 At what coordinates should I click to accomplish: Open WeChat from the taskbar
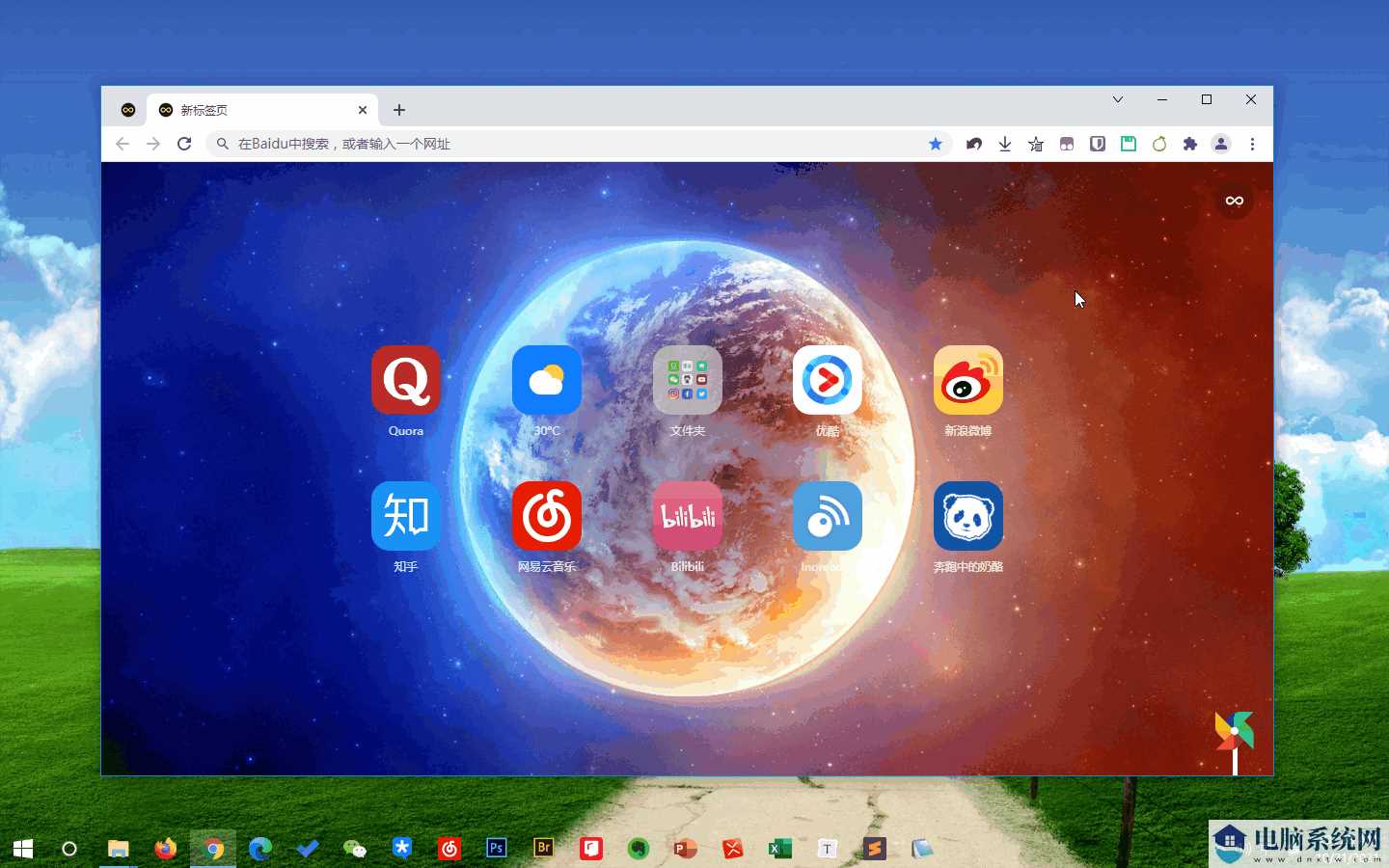click(x=355, y=849)
